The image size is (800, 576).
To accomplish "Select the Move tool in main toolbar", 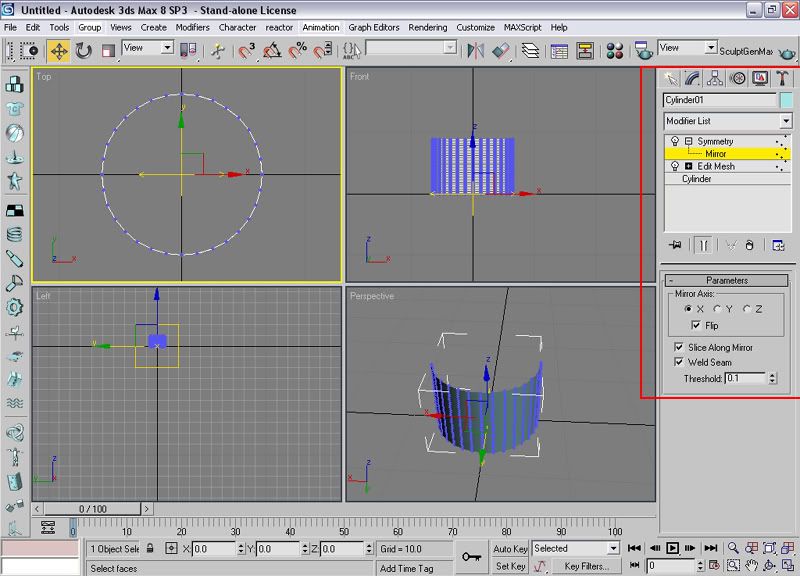I will 59,51.
